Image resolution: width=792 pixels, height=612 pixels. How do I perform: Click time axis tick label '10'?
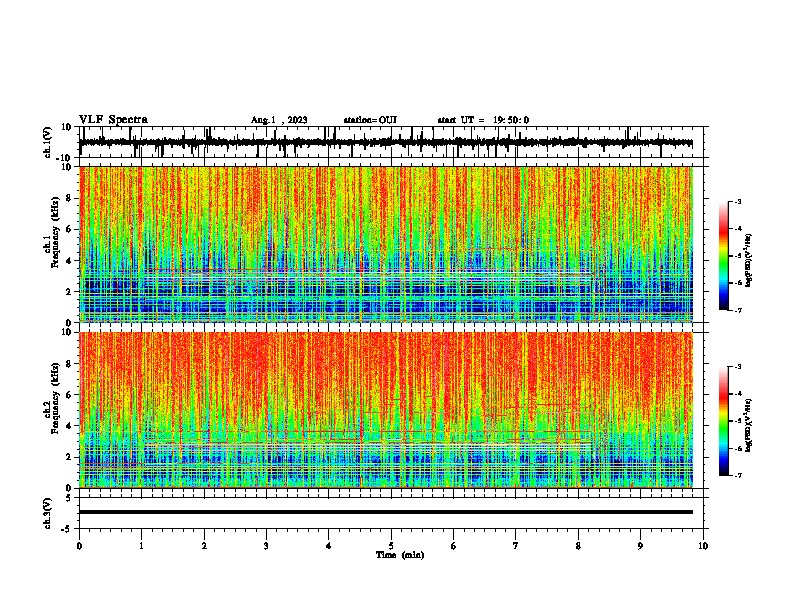pos(703,546)
